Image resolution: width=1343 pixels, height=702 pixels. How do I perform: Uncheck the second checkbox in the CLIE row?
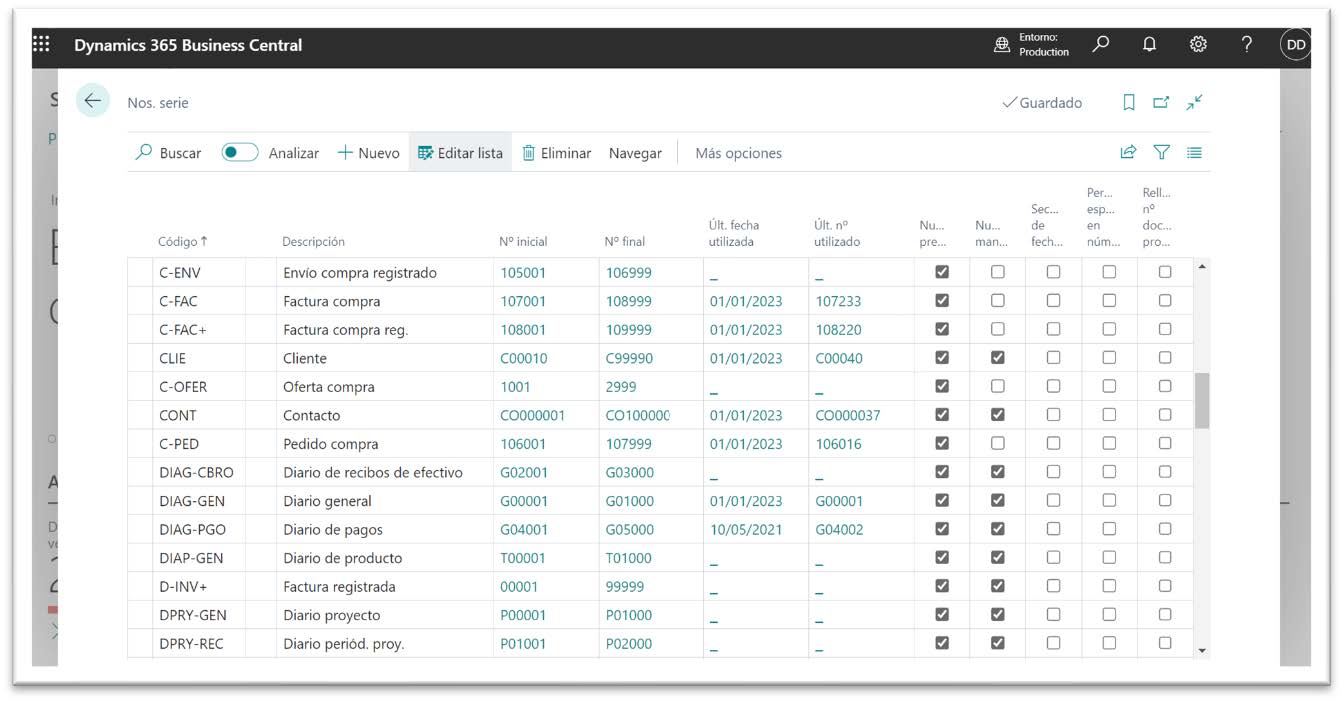(997, 358)
